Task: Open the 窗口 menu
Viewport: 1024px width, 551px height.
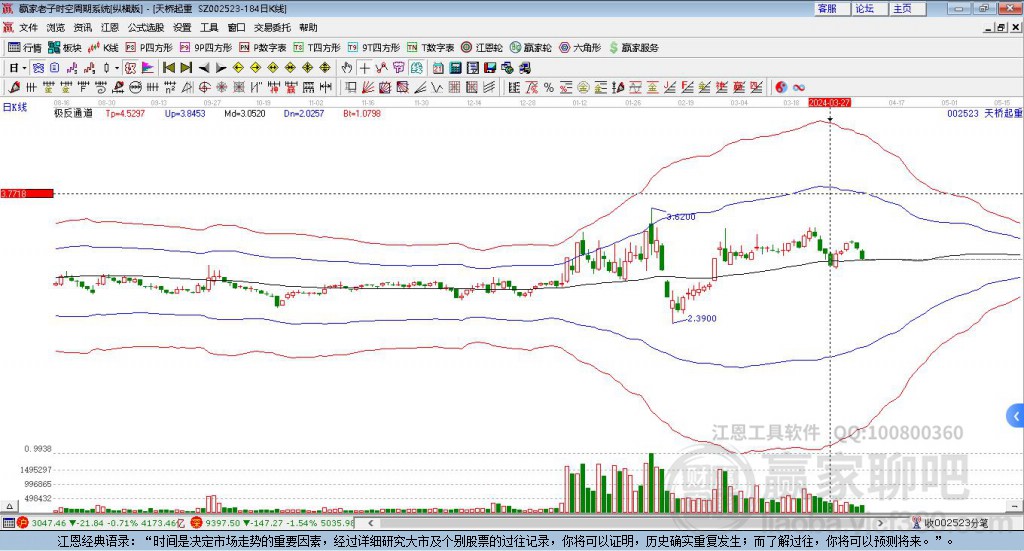Action: click(236, 27)
